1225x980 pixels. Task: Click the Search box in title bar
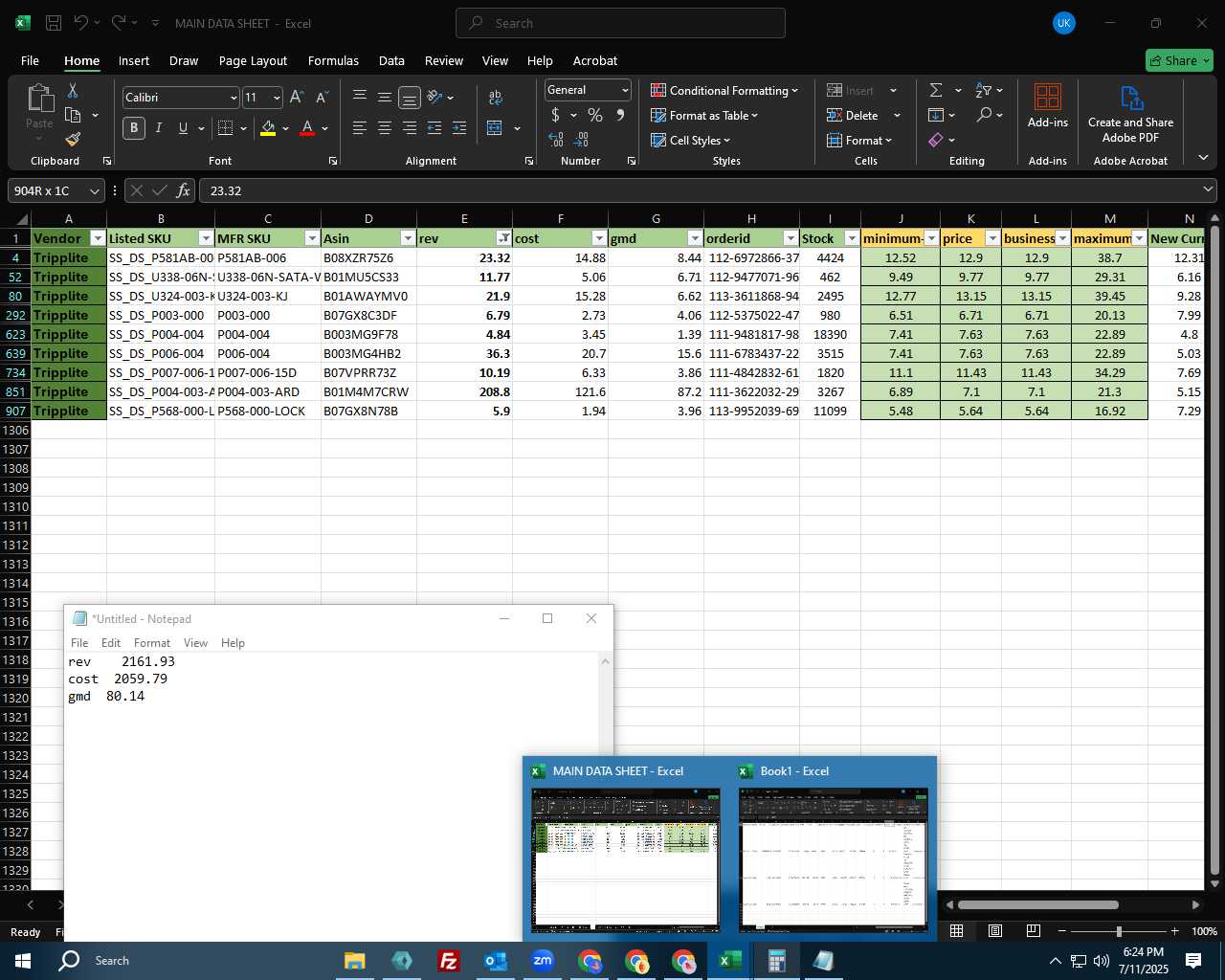(x=620, y=23)
